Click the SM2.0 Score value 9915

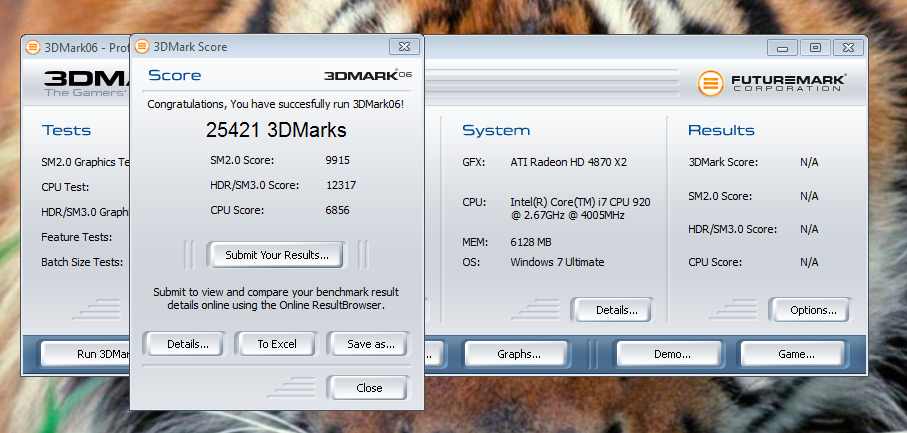pos(337,160)
